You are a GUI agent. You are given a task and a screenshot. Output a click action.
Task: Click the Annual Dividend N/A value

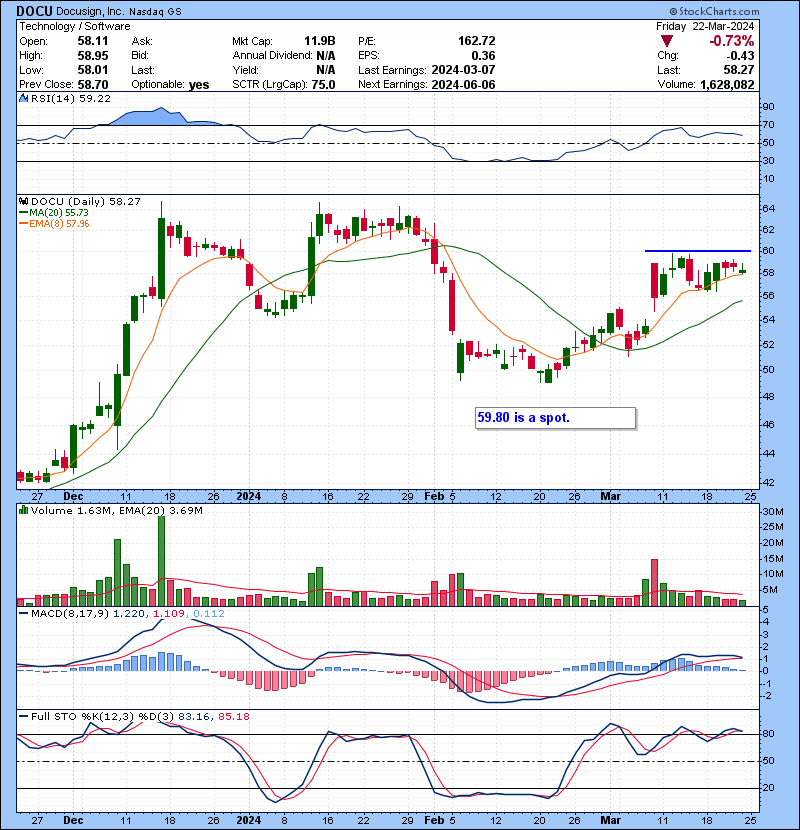[x=326, y=56]
